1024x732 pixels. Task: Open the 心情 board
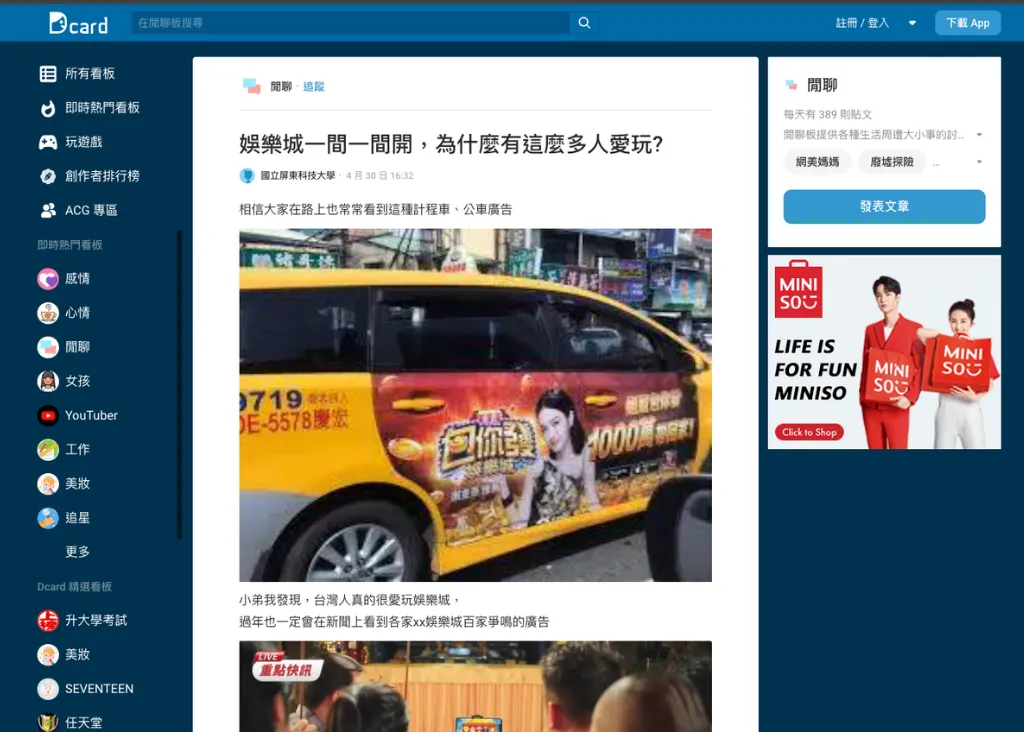tap(77, 313)
